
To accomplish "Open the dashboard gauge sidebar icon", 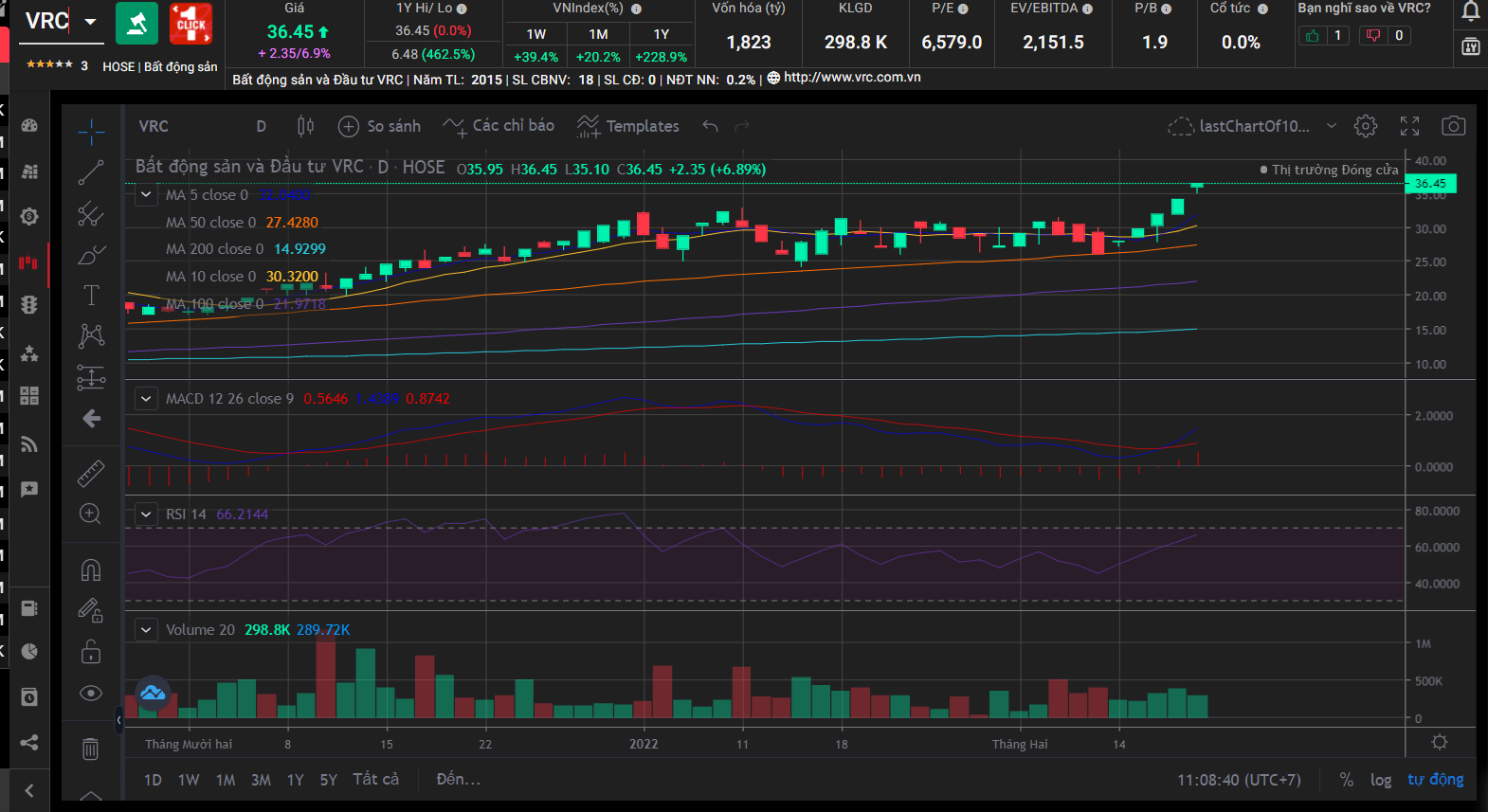I will coord(29,125).
